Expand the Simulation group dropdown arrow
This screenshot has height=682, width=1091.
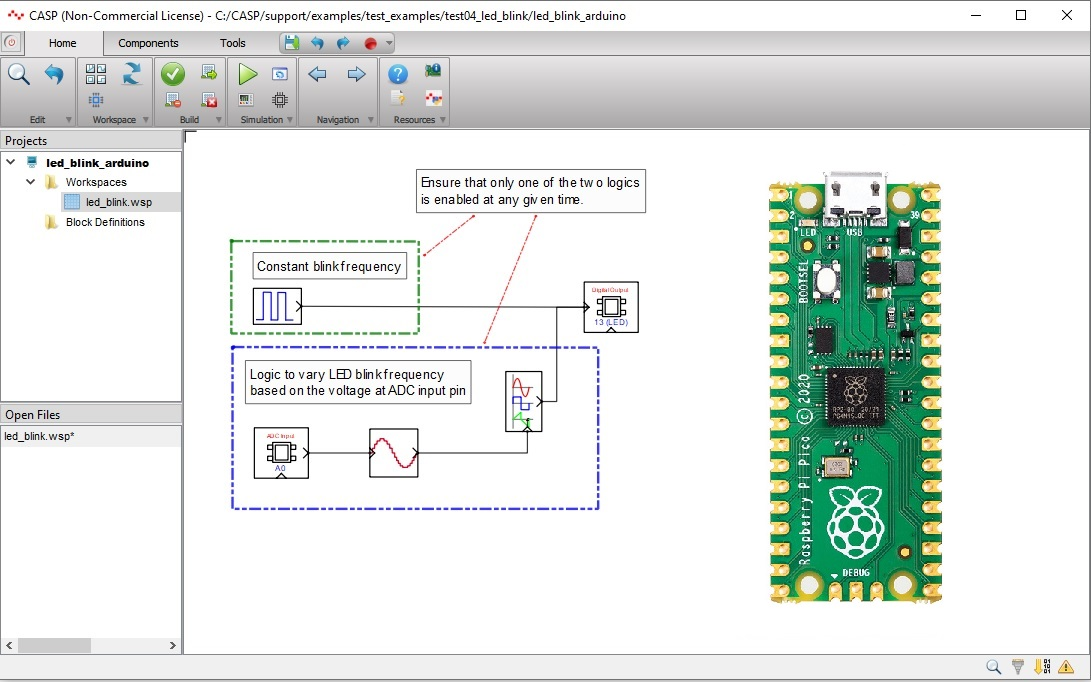[x=290, y=120]
